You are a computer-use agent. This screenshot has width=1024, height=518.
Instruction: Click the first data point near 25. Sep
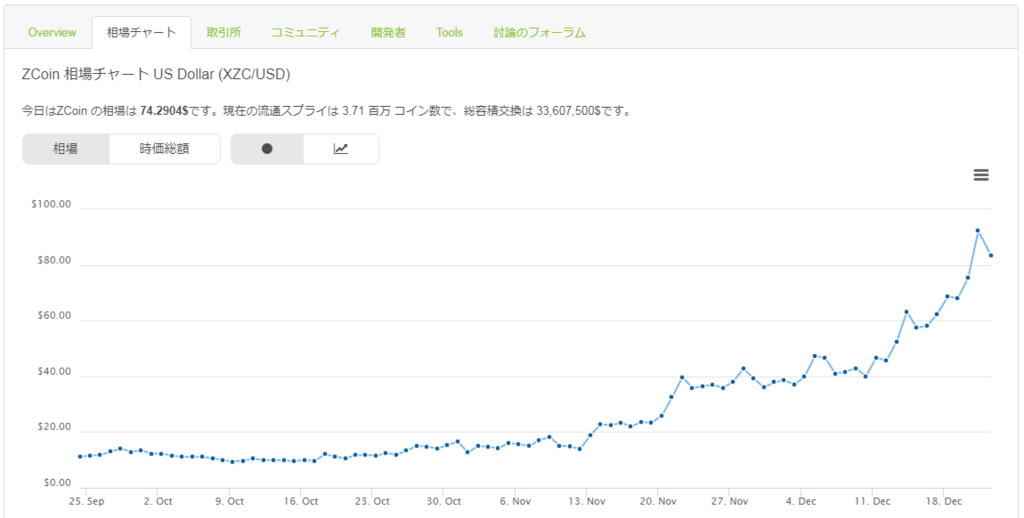[x=80, y=457]
